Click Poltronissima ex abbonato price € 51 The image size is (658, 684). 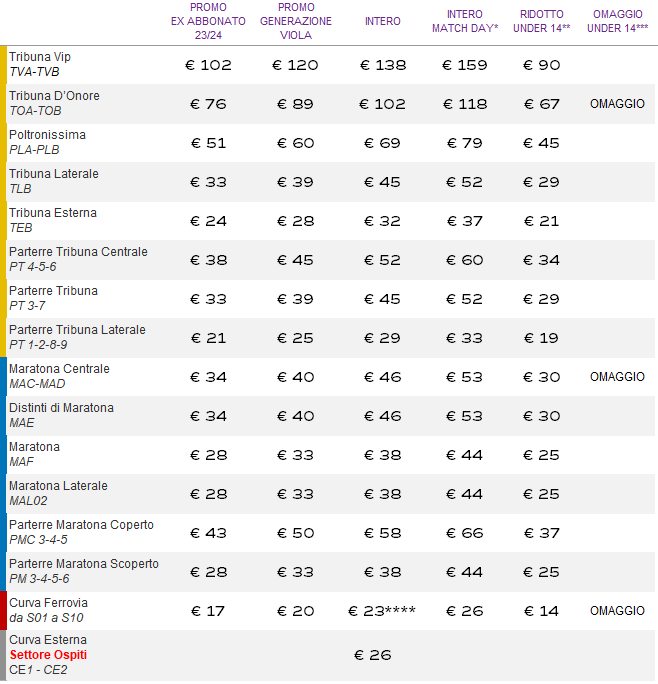tap(208, 143)
